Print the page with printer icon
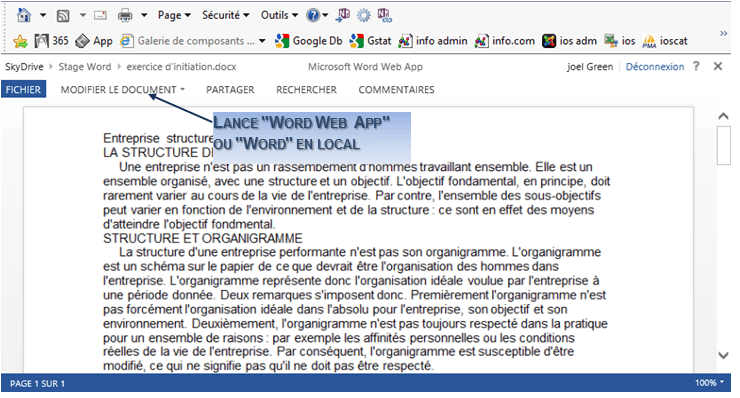The width and height of the screenshot is (740, 398). [x=125, y=16]
